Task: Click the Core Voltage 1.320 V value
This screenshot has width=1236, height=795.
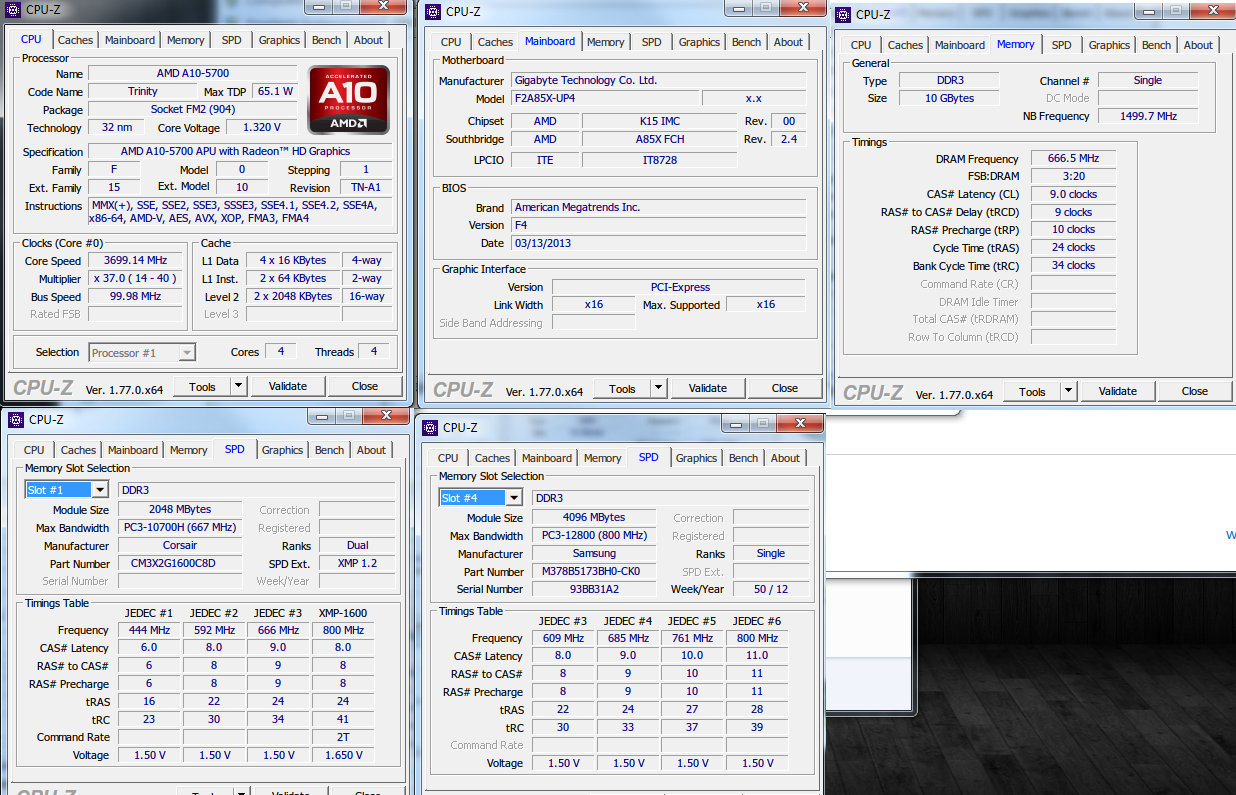Action: click(x=262, y=128)
